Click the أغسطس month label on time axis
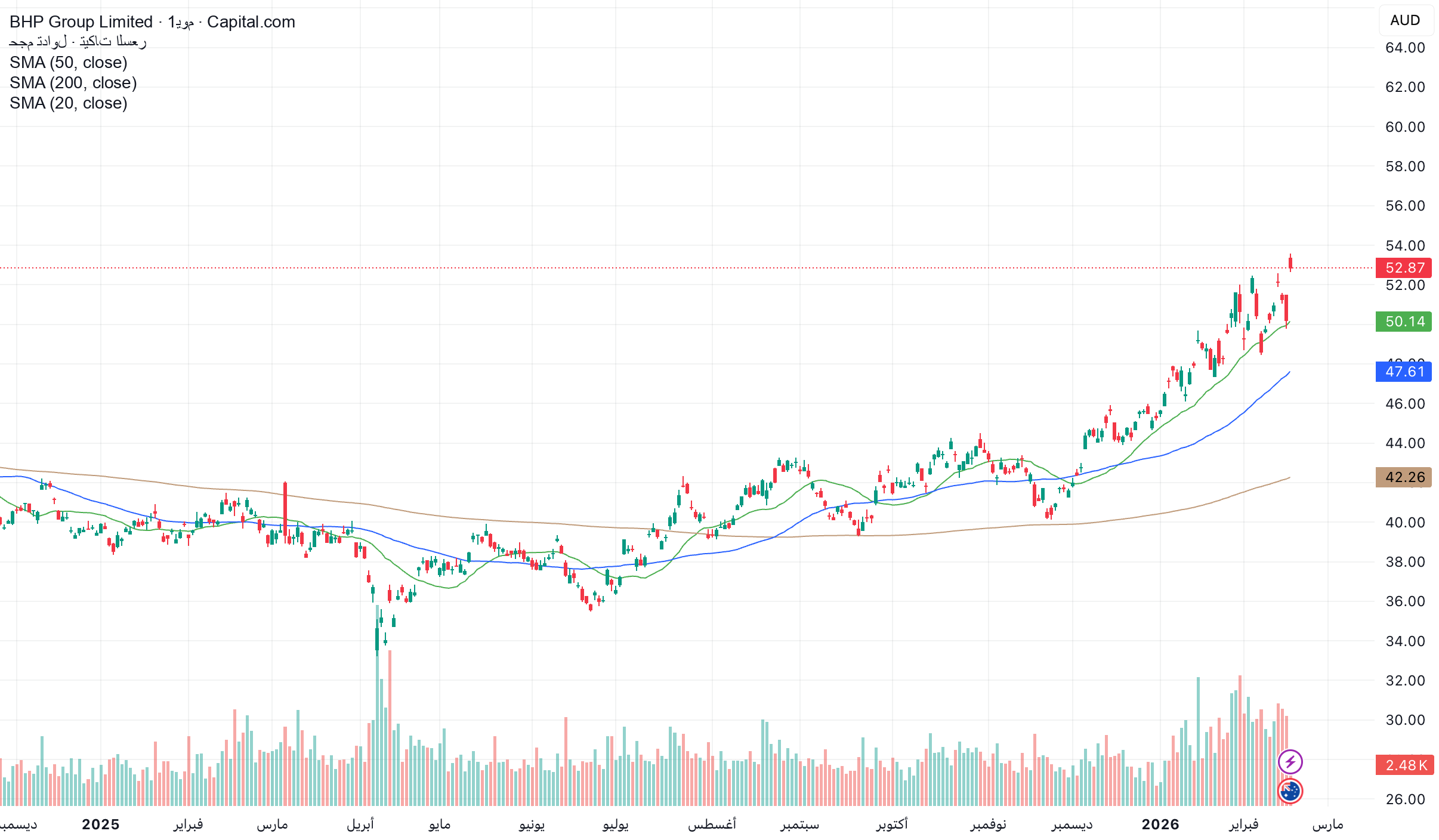Screen dimensions: 1439x840 pos(712,824)
